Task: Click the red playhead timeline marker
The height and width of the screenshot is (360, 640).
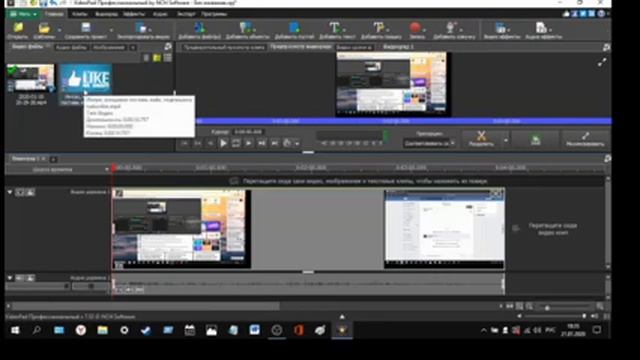Action: [114, 168]
